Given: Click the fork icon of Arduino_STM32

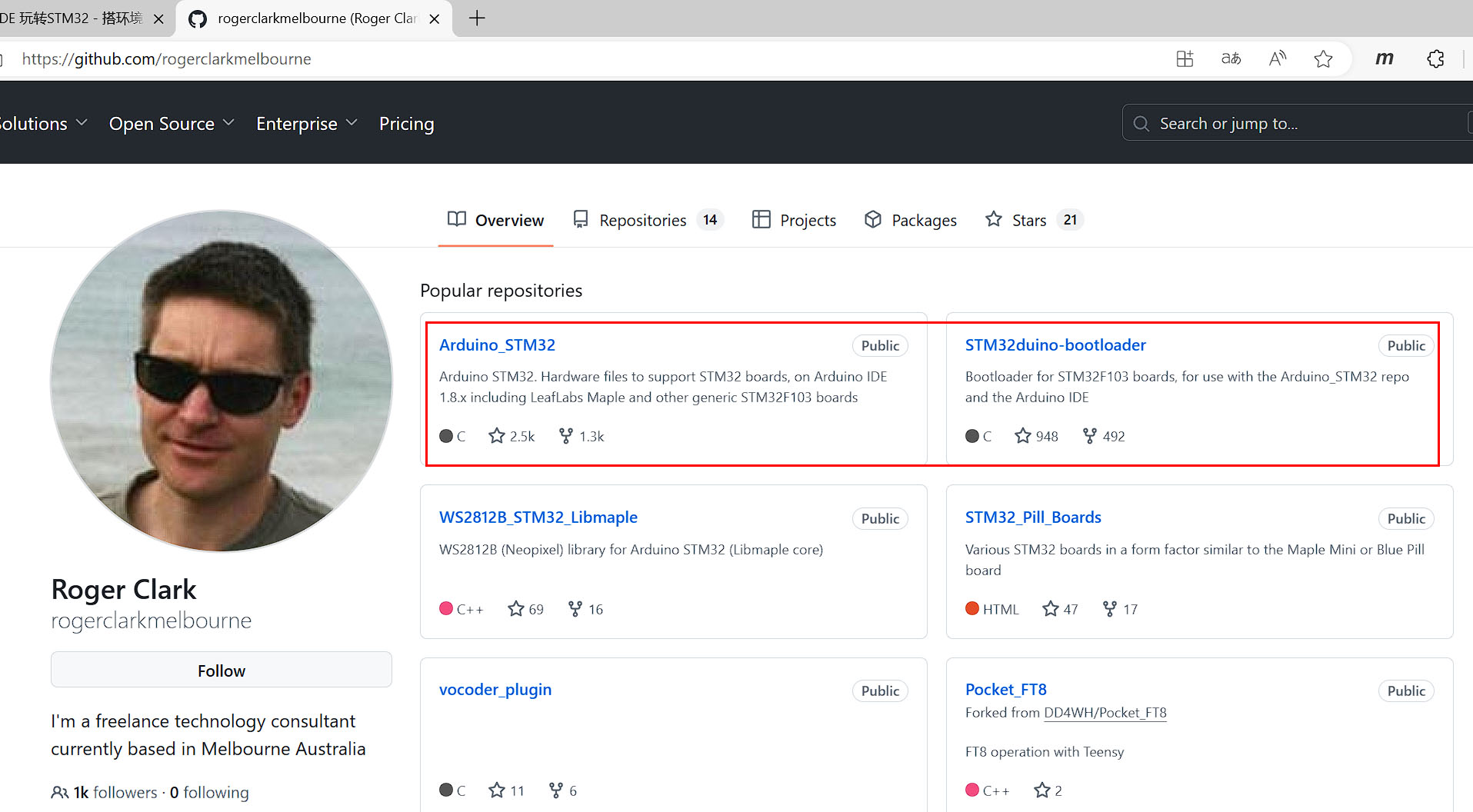Looking at the screenshot, I should pyautogui.click(x=566, y=436).
